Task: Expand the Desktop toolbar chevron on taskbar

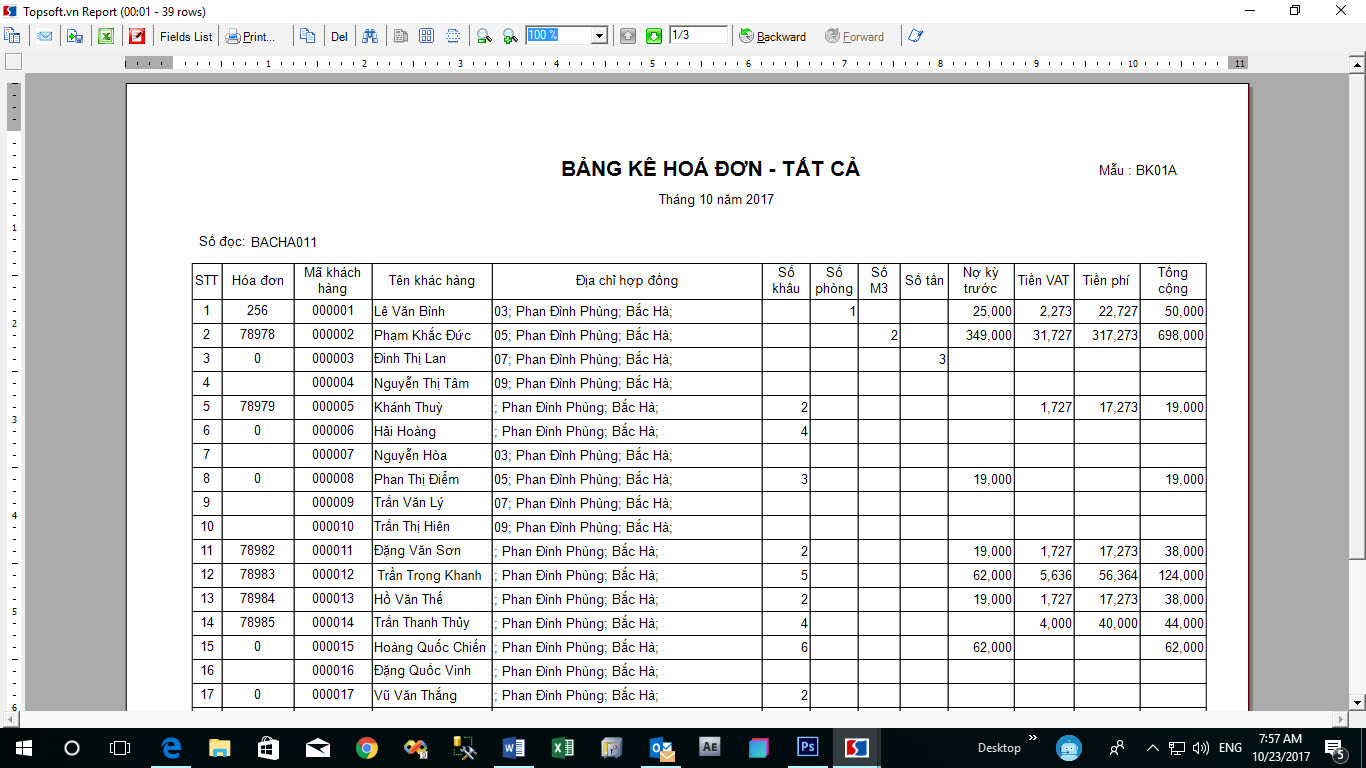Action: click(x=1033, y=739)
